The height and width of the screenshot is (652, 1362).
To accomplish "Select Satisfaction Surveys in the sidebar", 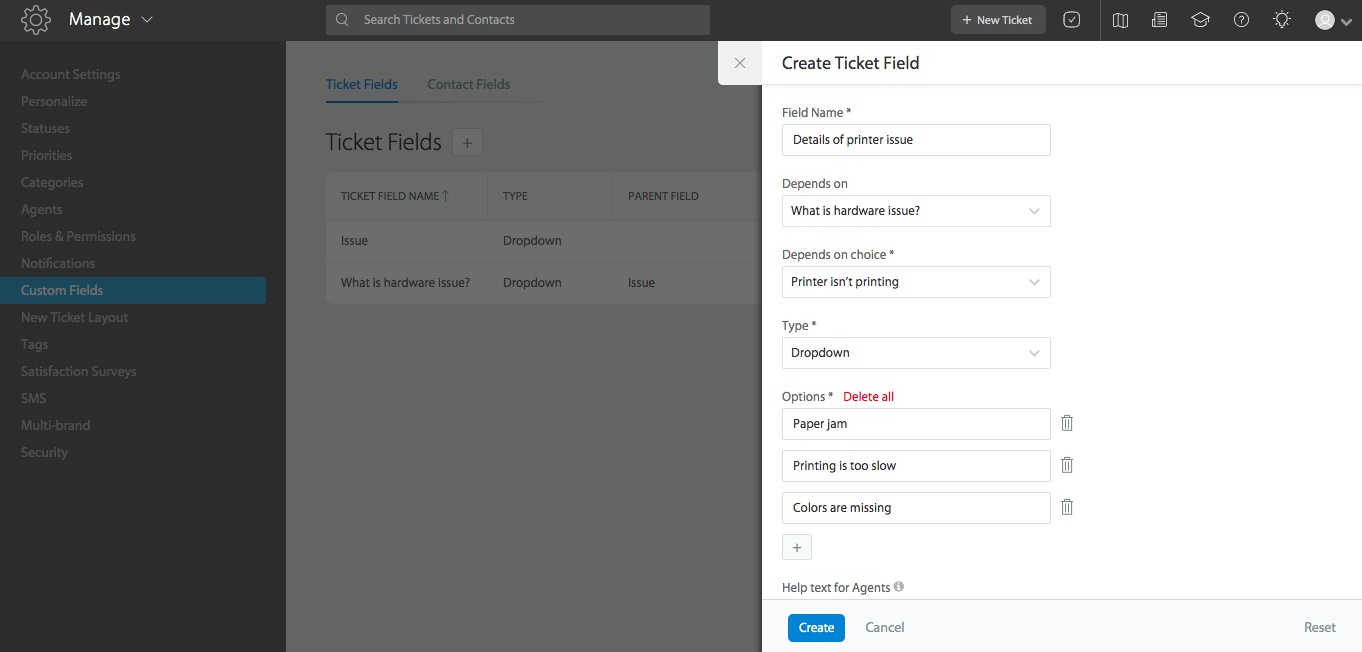I will click(x=78, y=371).
